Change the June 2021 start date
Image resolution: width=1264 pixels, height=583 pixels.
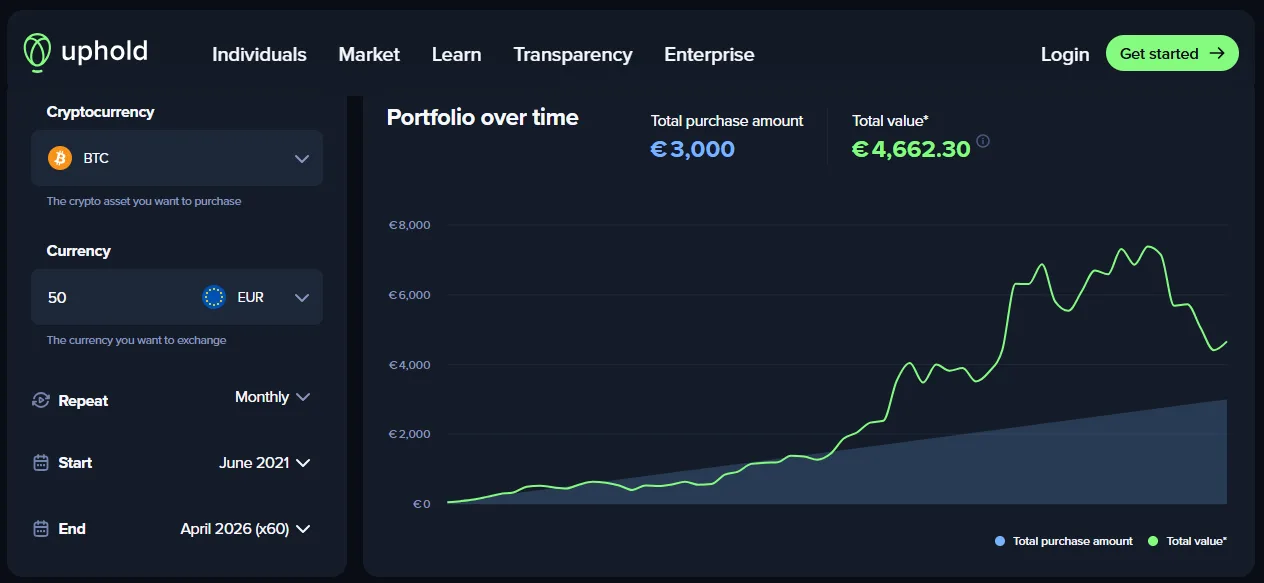[265, 463]
